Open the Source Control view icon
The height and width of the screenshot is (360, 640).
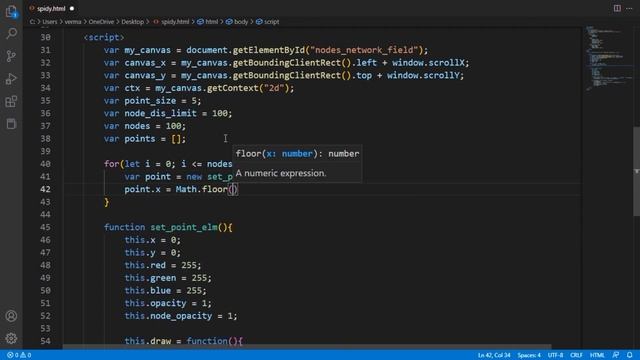click(11, 56)
